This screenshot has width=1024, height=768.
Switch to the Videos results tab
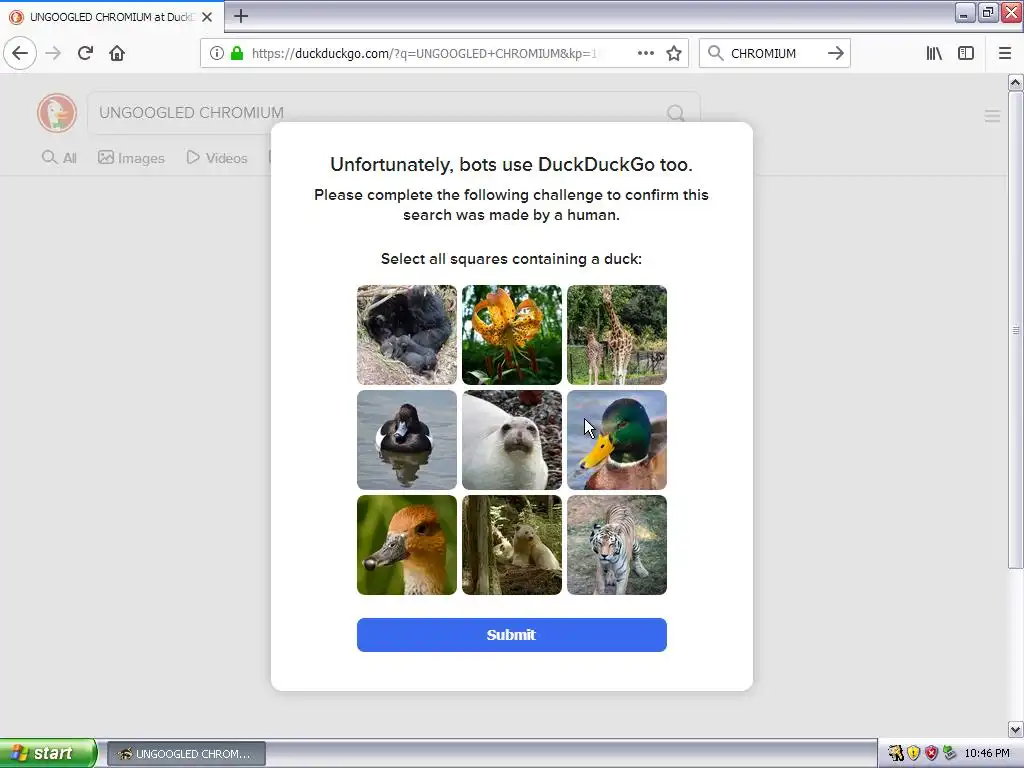tap(217, 158)
